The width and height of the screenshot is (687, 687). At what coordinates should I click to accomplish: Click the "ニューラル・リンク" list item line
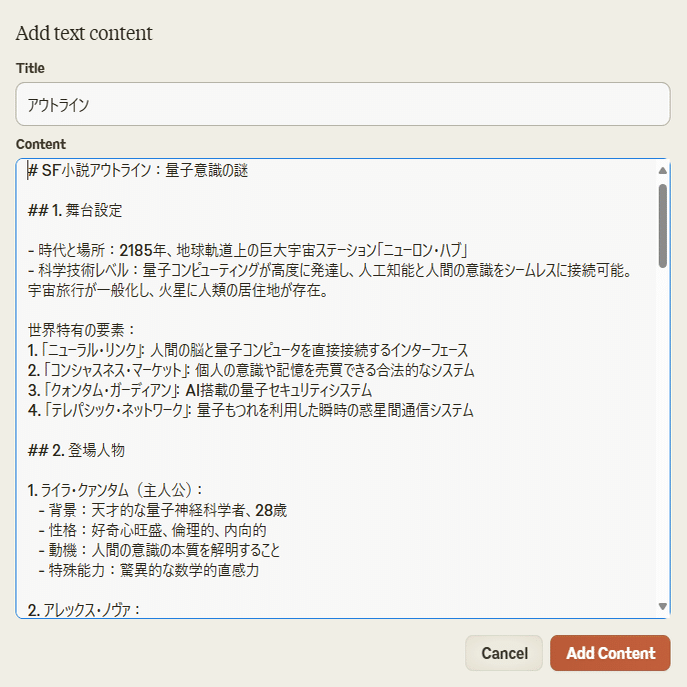[x=250, y=350]
